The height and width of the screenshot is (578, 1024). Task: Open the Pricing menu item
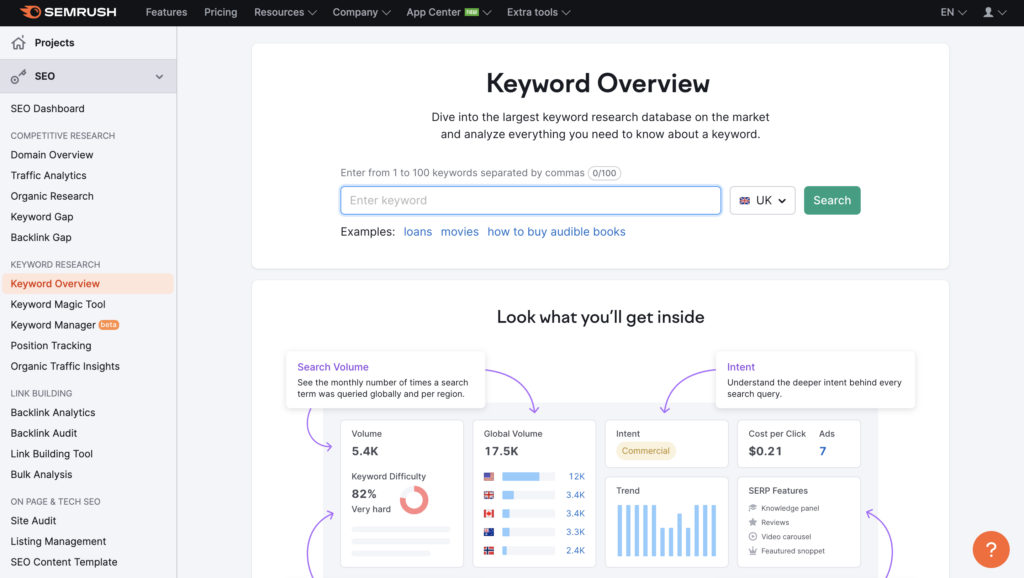click(x=222, y=12)
